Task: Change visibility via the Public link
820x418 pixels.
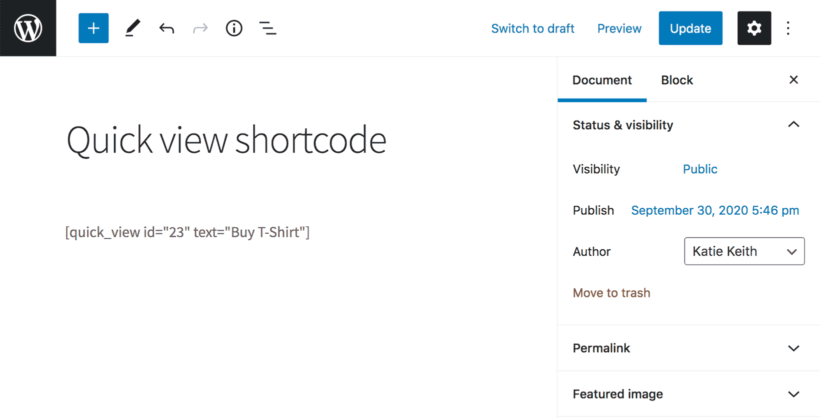Action: coord(700,169)
